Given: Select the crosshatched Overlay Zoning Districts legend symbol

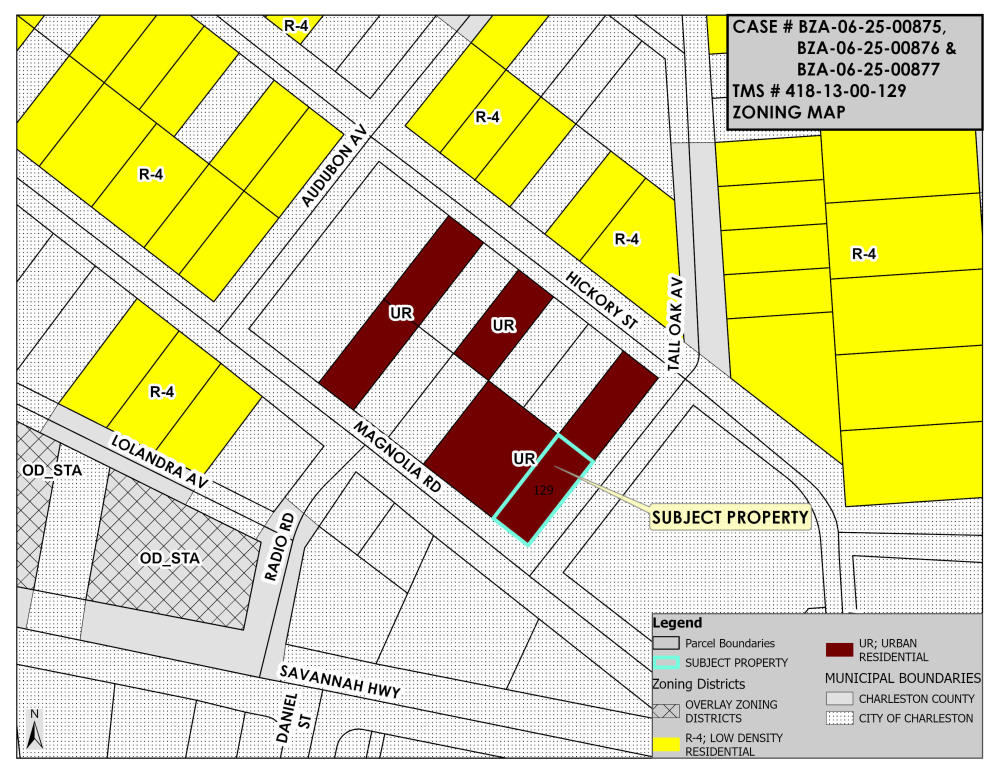Looking at the screenshot, I should [x=666, y=710].
